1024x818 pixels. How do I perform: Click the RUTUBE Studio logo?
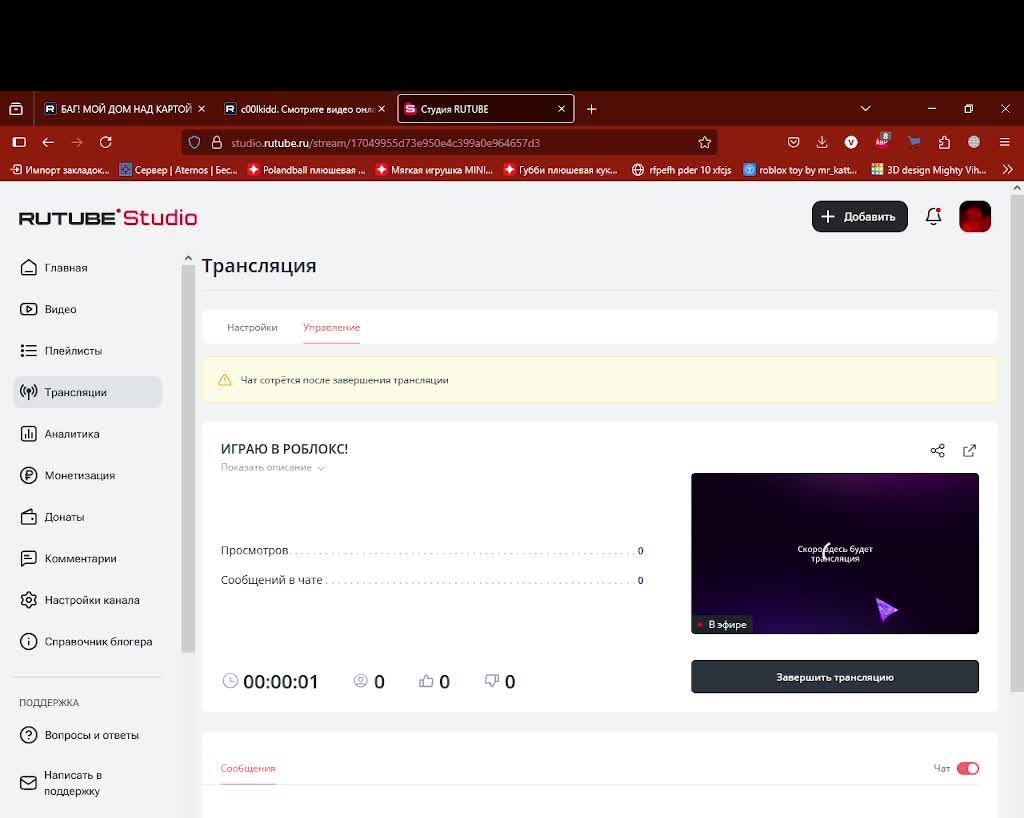click(108, 217)
